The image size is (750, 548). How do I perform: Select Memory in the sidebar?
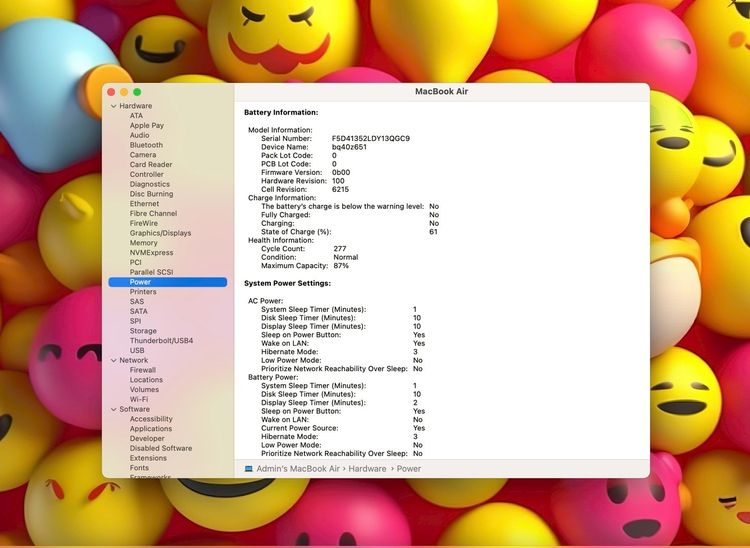[143, 243]
